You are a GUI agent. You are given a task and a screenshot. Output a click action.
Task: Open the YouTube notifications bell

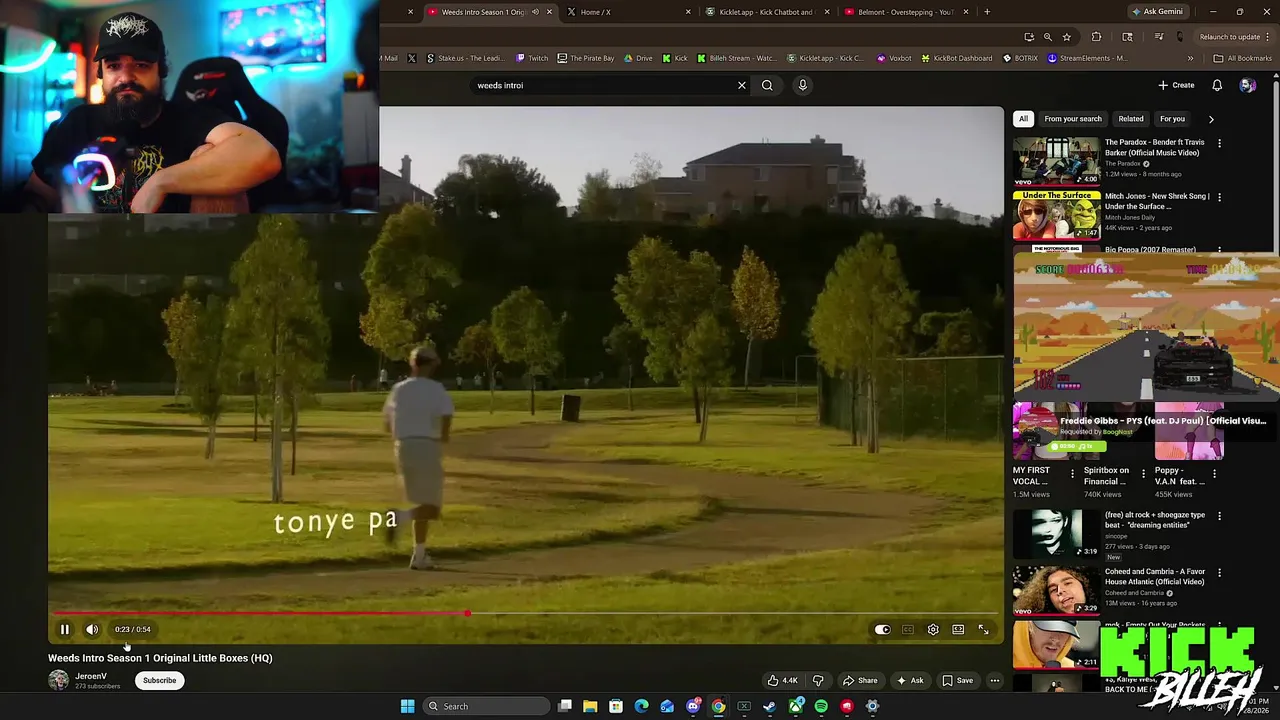(1217, 85)
